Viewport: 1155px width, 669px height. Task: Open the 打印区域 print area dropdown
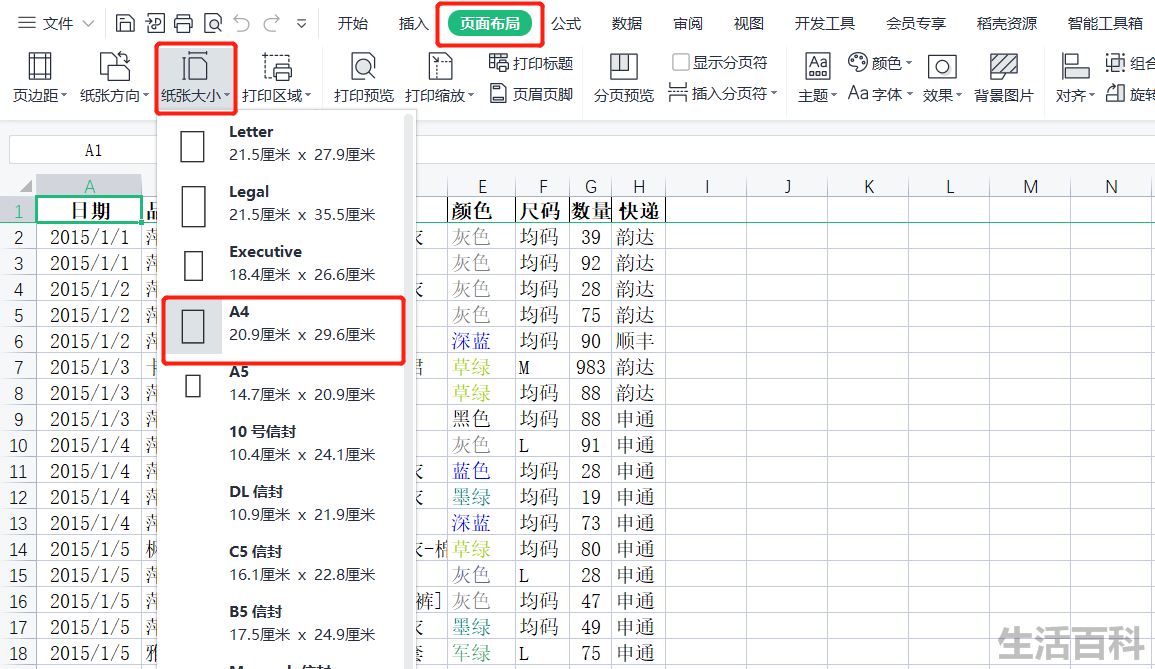coord(277,77)
